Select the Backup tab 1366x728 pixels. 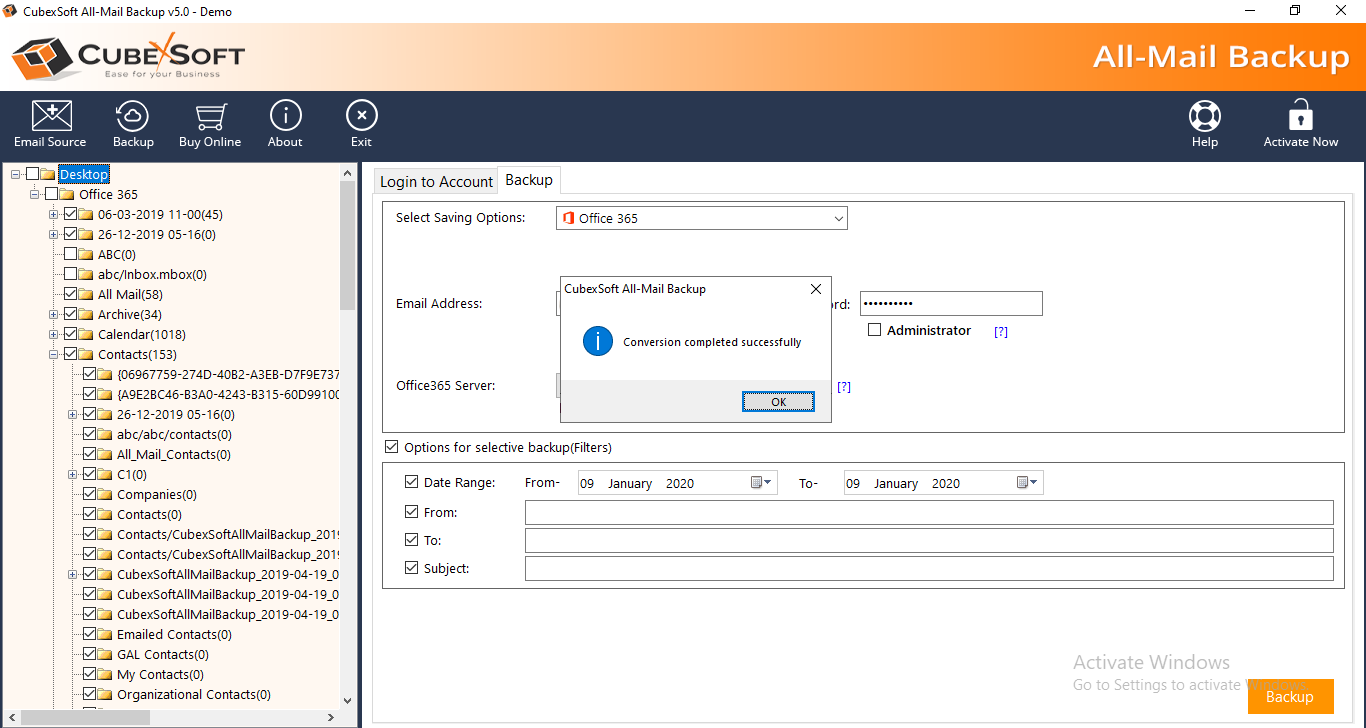pyautogui.click(x=529, y=180)
